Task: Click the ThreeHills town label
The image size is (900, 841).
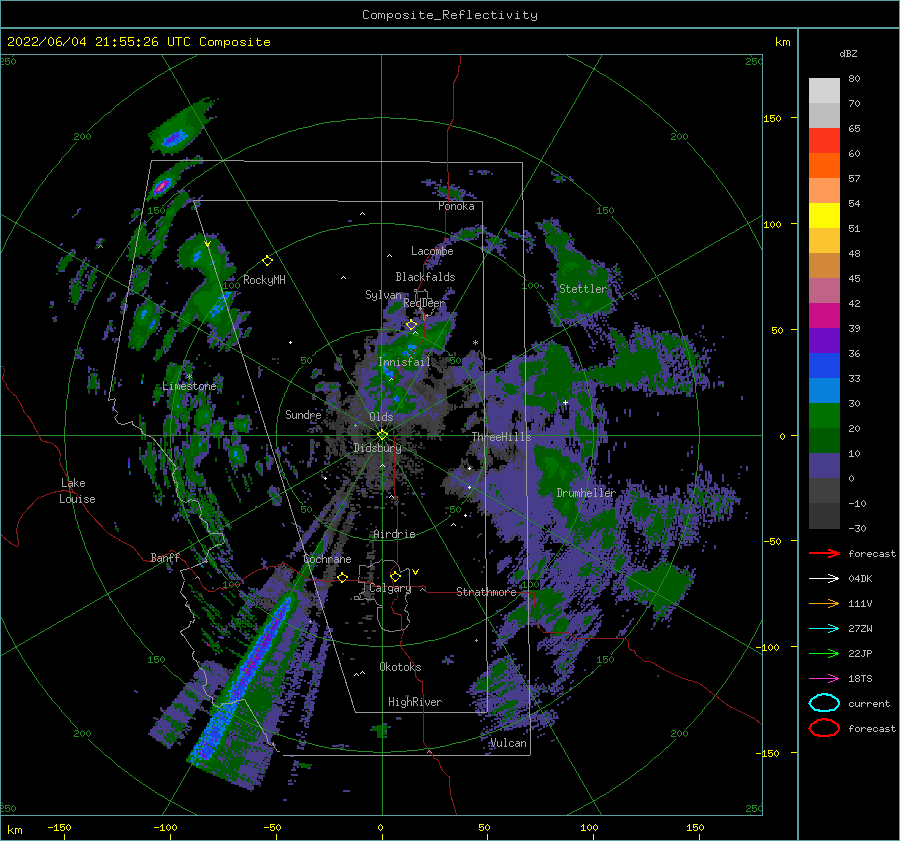Action: [x=502, y=437]
